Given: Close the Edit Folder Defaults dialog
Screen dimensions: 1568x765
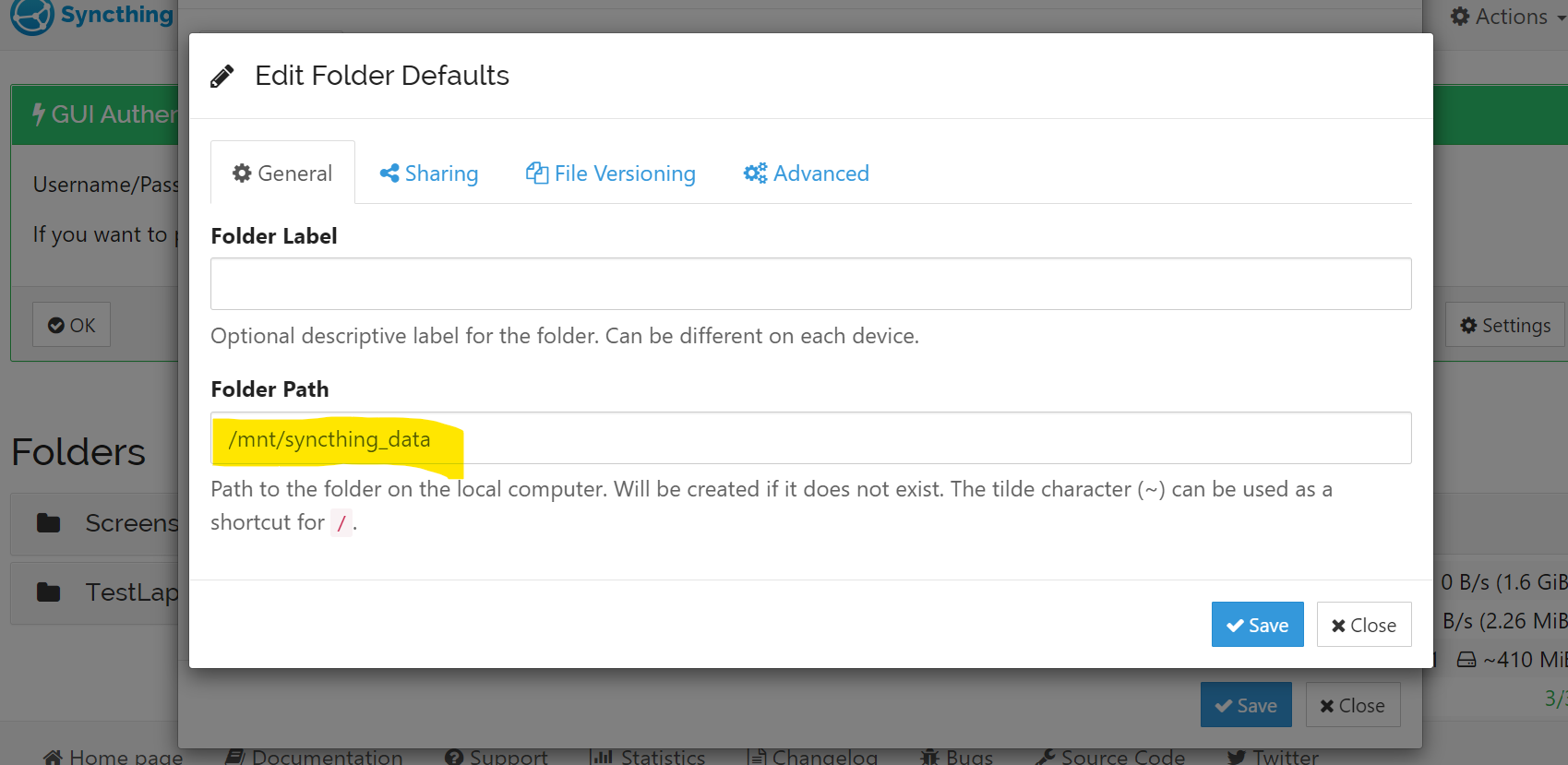Looking at the screenshot, I should click(x=1363, y=625).
